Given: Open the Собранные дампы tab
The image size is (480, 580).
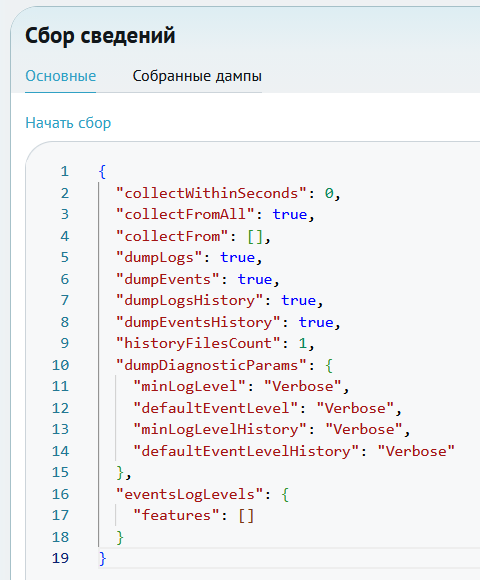Looking at the screenshot, I should [x=197, y=76].
